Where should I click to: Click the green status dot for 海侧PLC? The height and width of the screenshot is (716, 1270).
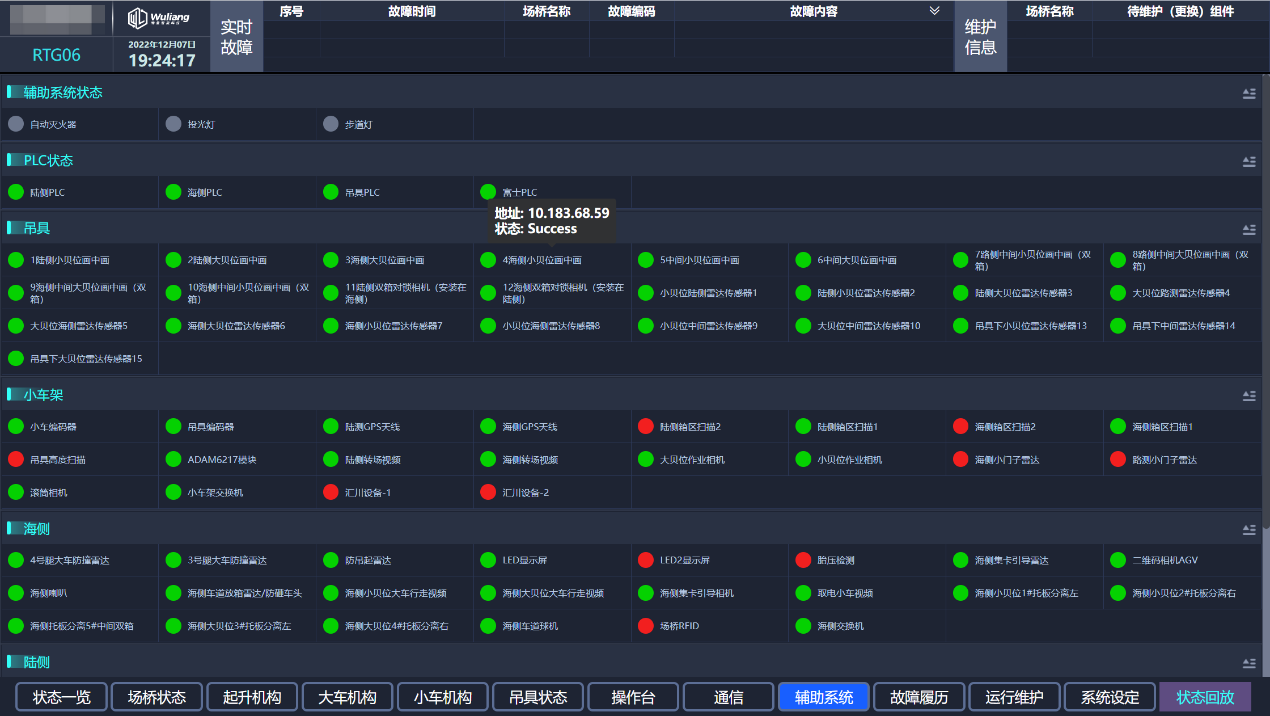click(x=173, y=192)
